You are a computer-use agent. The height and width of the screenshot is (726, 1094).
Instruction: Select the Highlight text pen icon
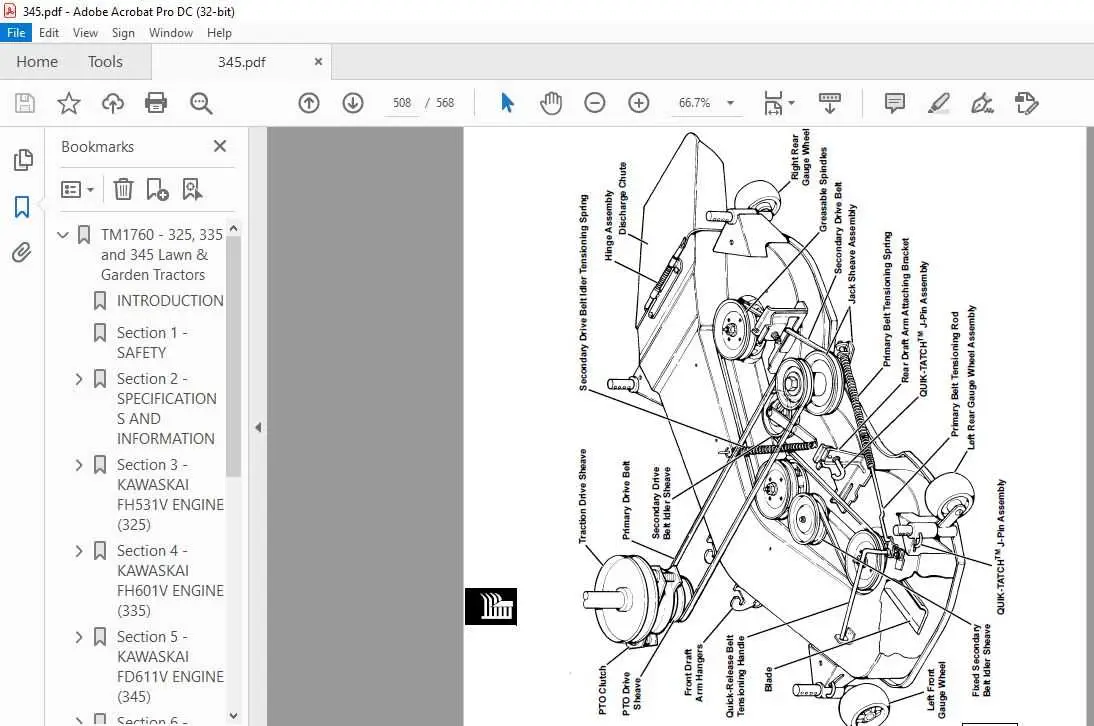point(938,103)
